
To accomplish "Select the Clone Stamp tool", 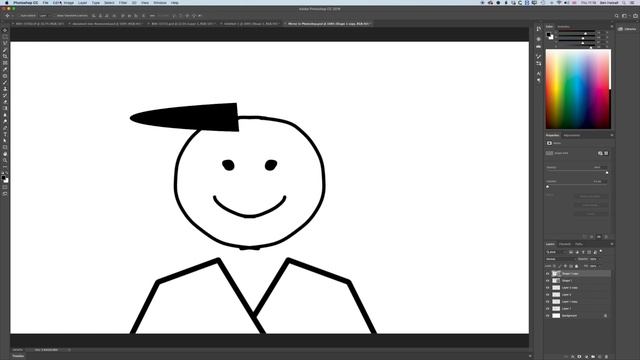I will [x=5, y=89].
